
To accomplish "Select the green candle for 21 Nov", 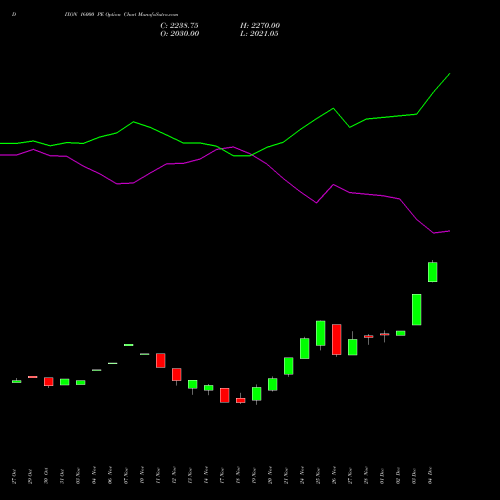I will tap(289, 366).
